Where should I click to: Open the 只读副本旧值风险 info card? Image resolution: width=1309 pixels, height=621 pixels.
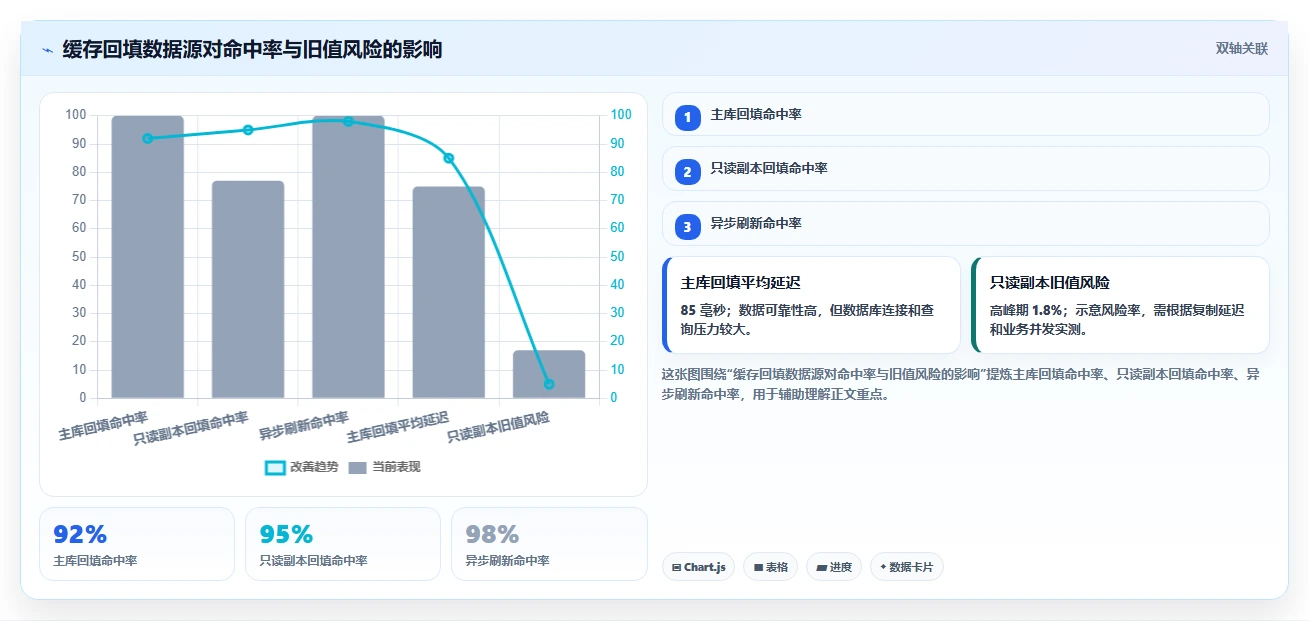point(1120,305)
